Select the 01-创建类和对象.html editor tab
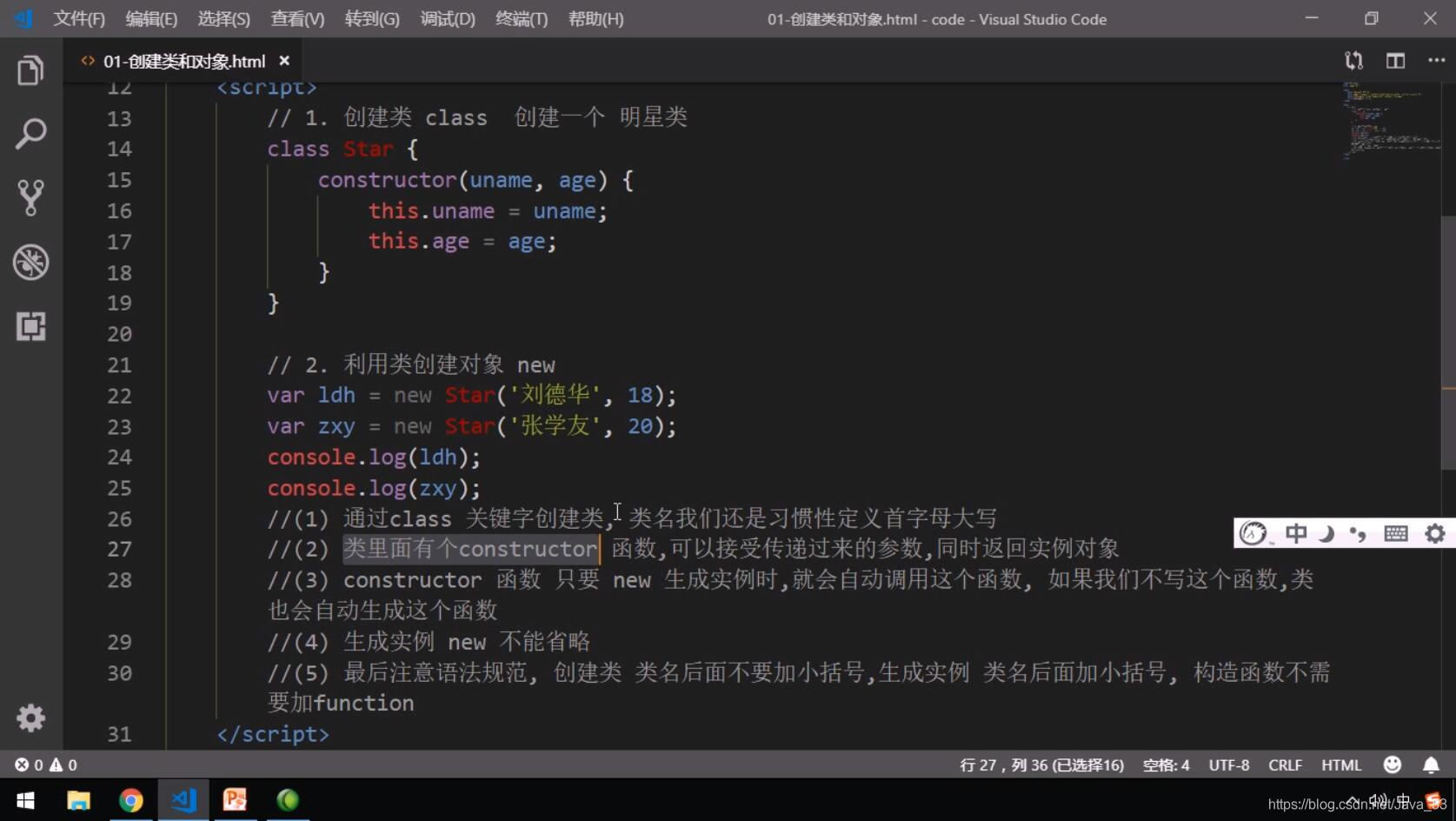The height and width of the screenshot is (821, 1456). tap(184, 61)
